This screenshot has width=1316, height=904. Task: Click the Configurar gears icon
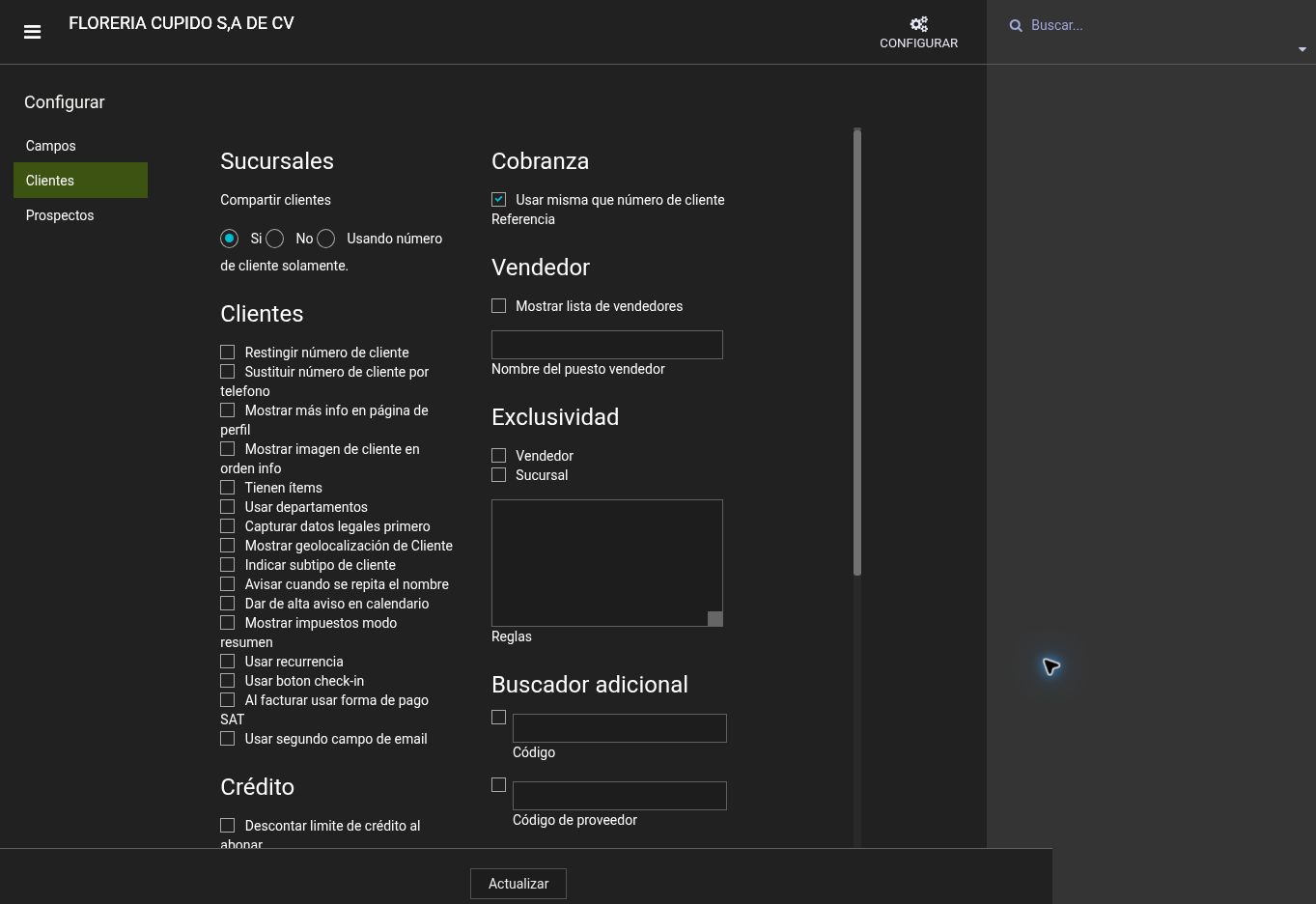918,24
